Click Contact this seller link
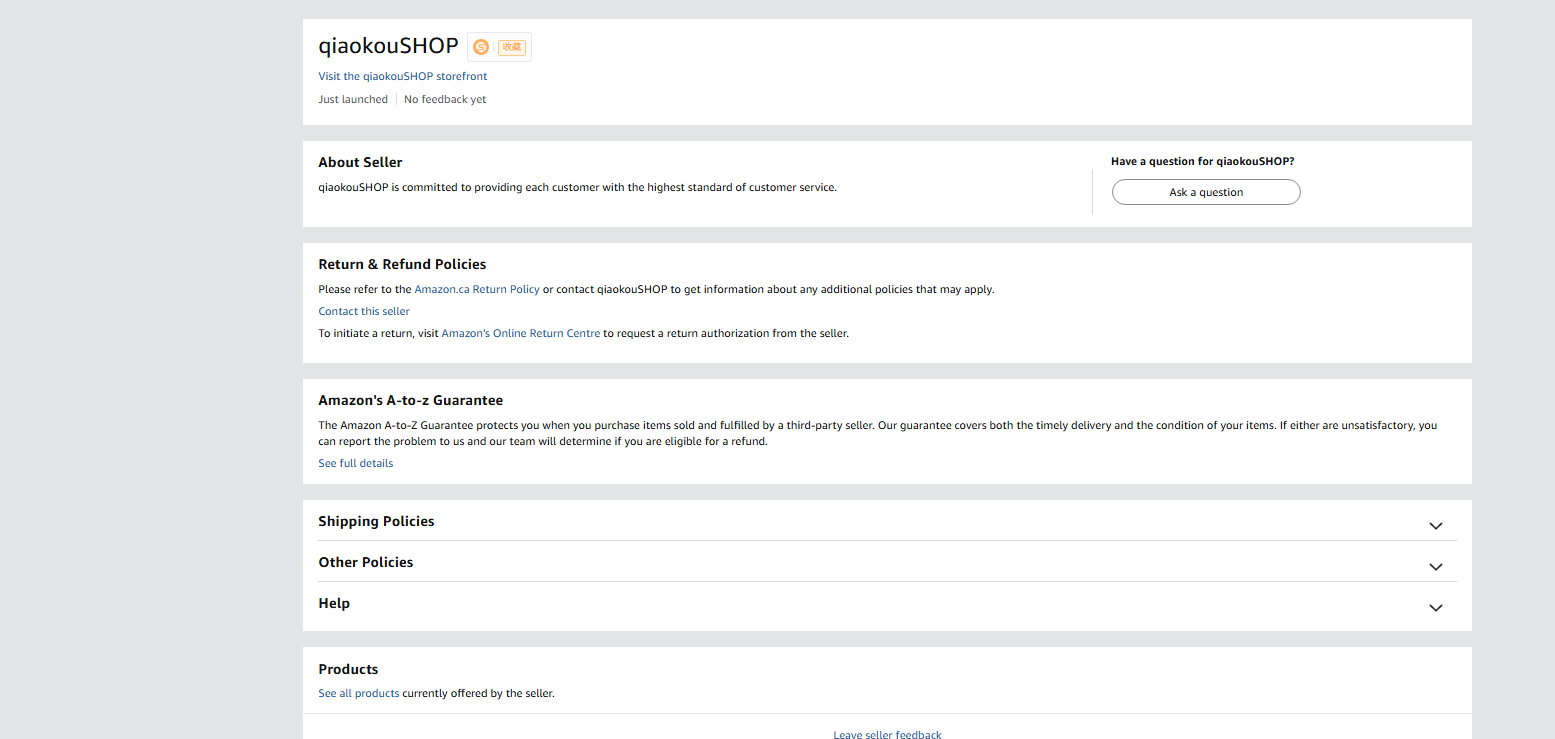 tap(364, 311)
